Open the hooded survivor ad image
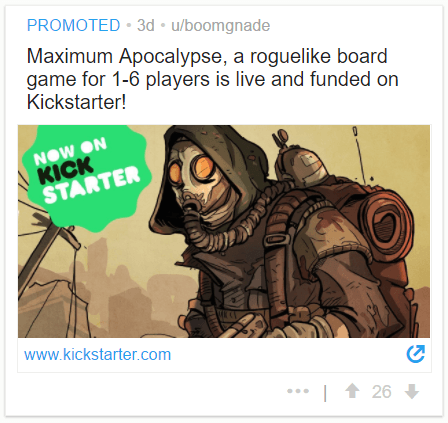Viewport: 448px width, 423px height. click(224, 231)
